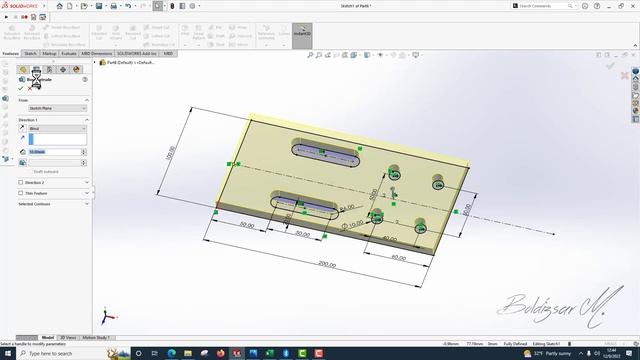Open the ConfigurationManager tab icon
Viewport: 640px width, 360px height.
click(x=49, y=69)
